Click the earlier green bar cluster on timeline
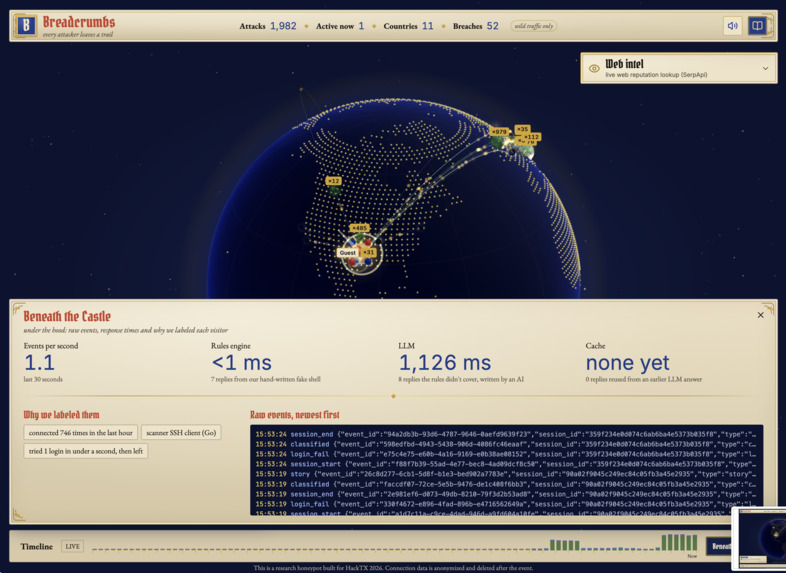Viewport: 786px width, 573px height. [564, 545]
